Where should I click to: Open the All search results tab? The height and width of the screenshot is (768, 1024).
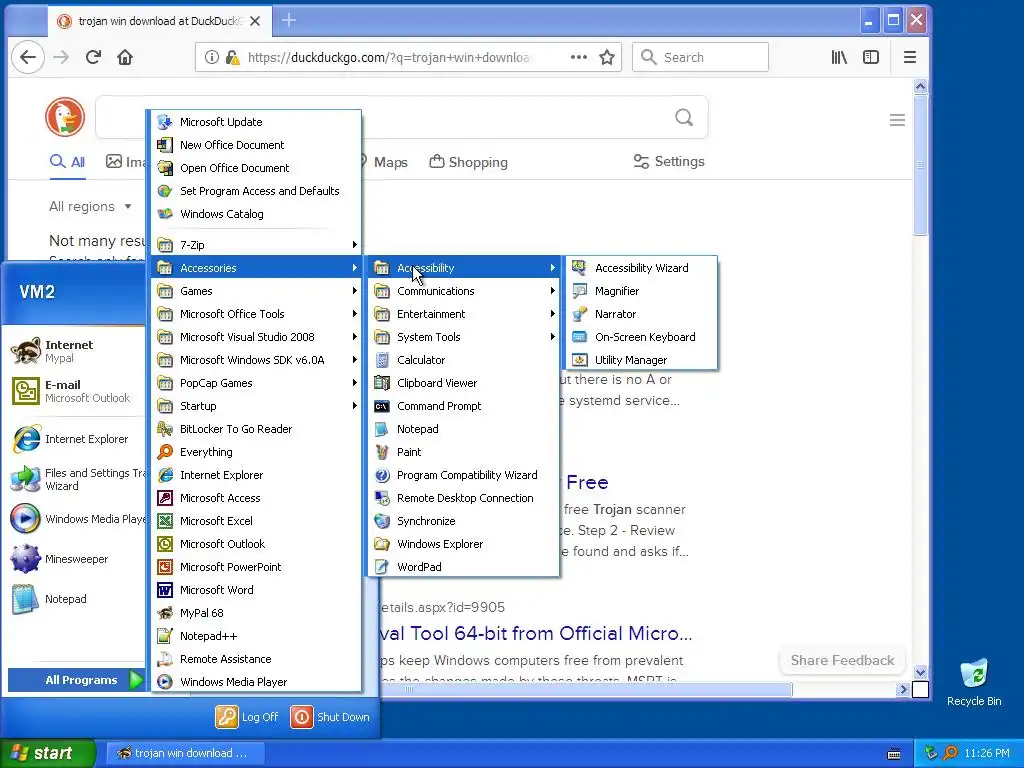pyautogui.click(x=67, y=162)
